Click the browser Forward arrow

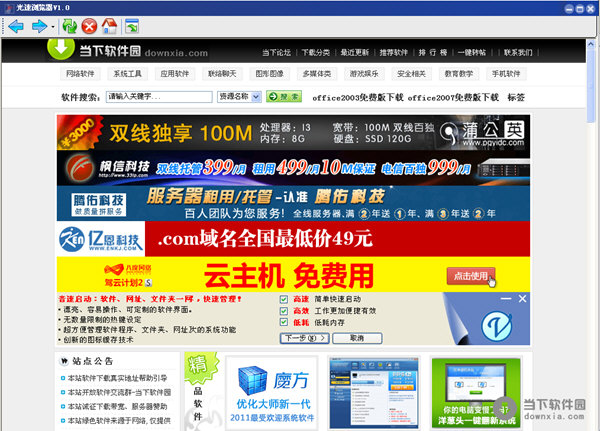(41, 25)
